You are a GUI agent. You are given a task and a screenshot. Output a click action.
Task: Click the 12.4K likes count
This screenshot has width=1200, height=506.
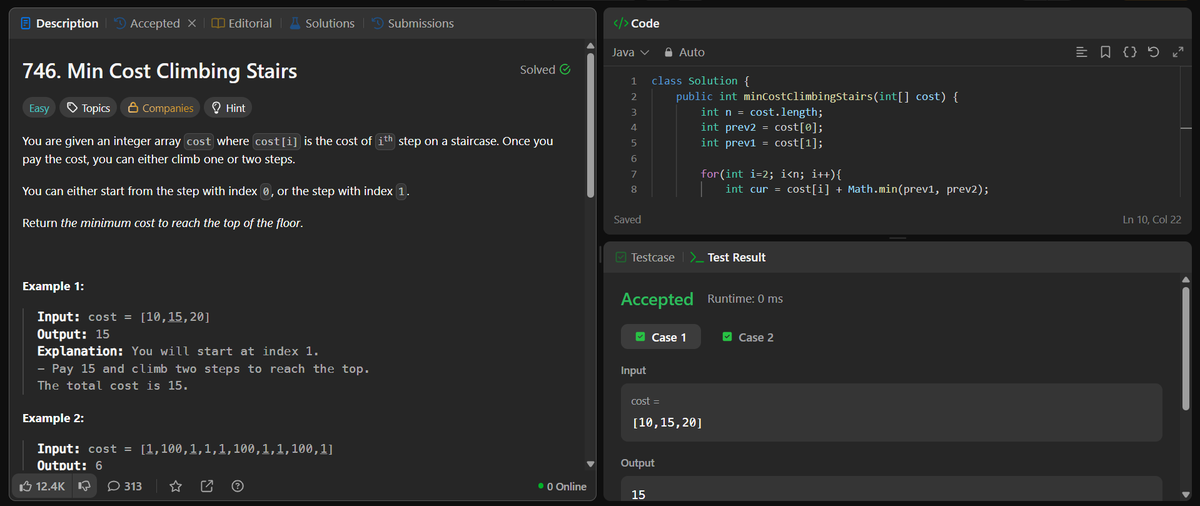[50, 487]
